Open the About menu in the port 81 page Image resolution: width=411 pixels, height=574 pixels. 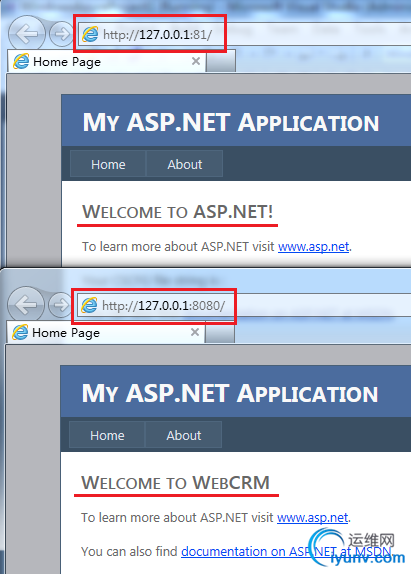pos(184,164)
